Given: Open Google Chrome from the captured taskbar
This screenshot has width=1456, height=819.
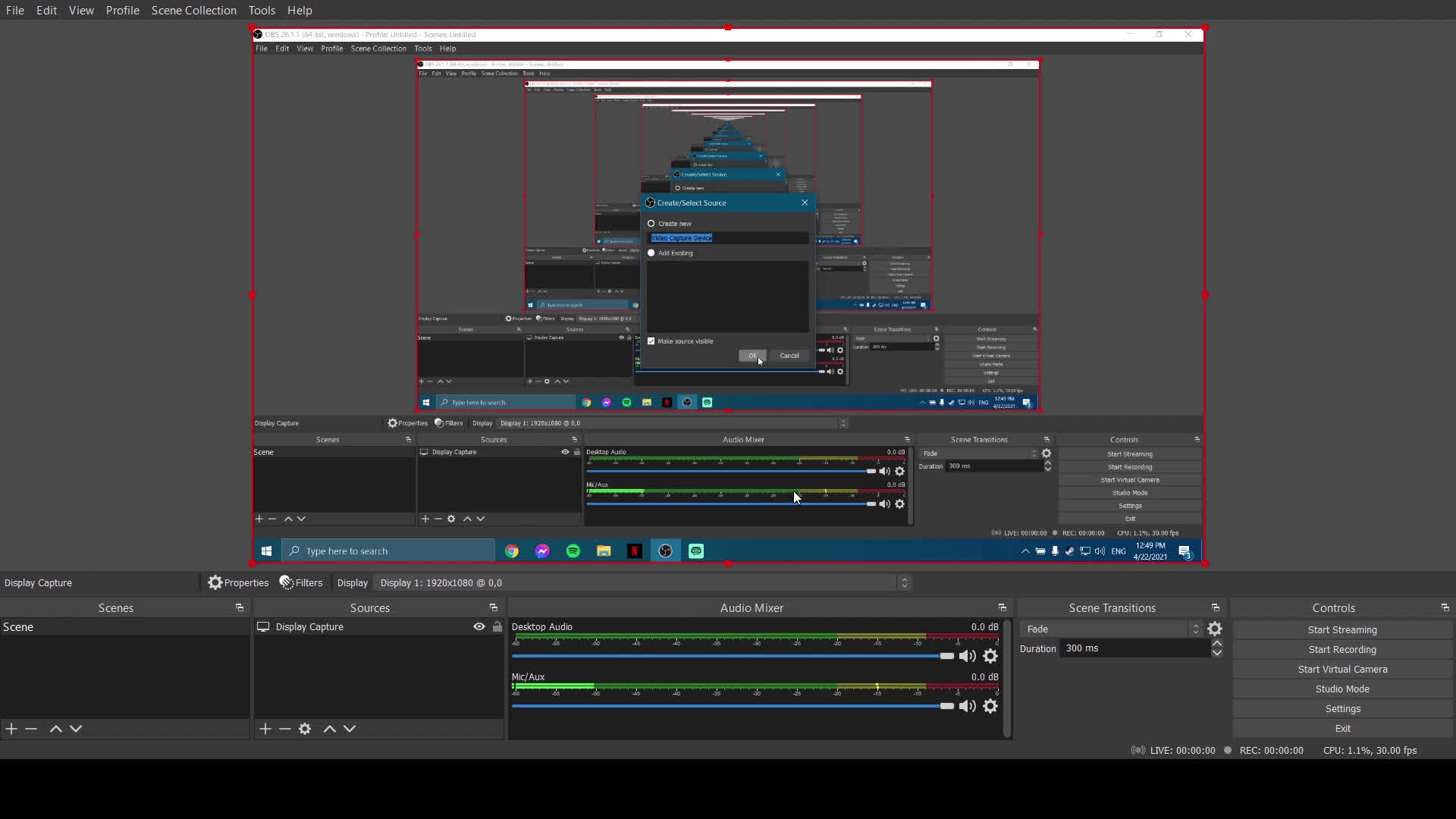Looking at the screenshot, I should coord(512,551).
